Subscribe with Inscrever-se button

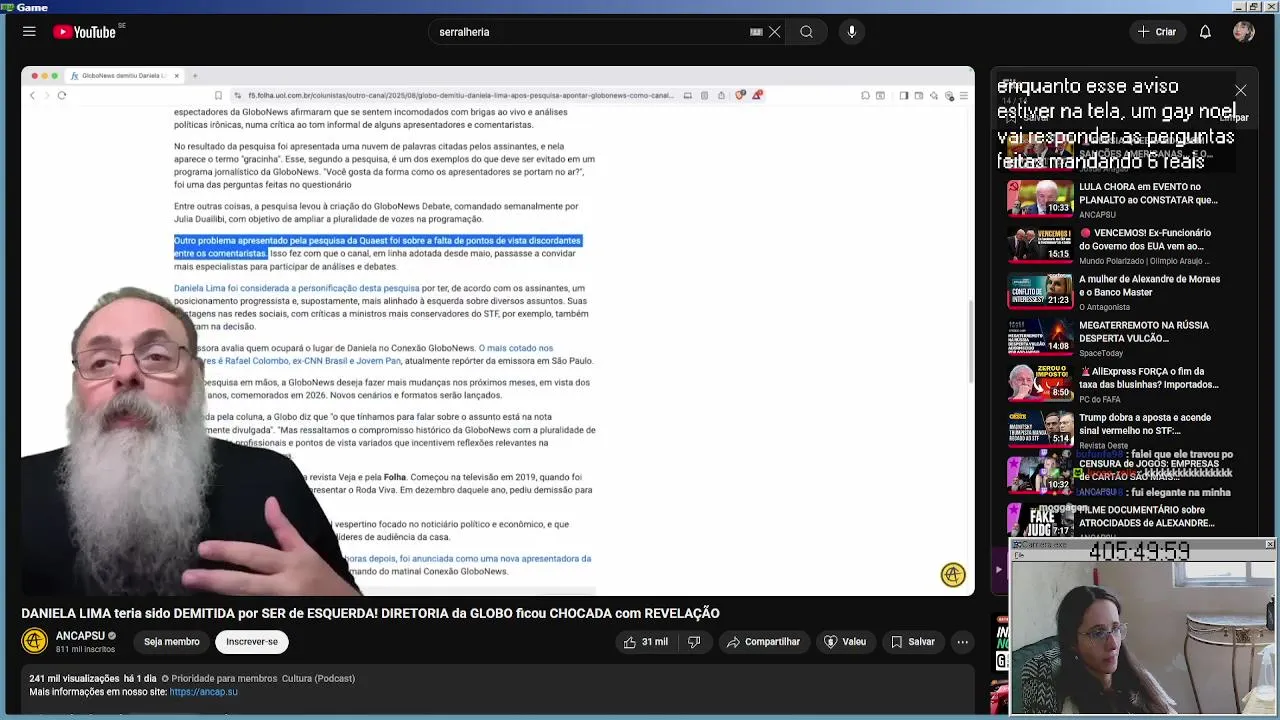coord(252,642)
